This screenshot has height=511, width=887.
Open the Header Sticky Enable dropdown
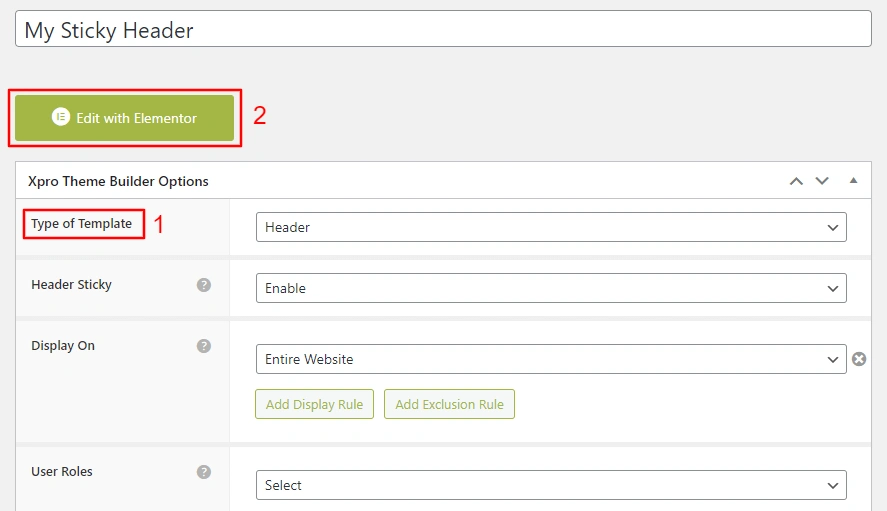[551, 288]
